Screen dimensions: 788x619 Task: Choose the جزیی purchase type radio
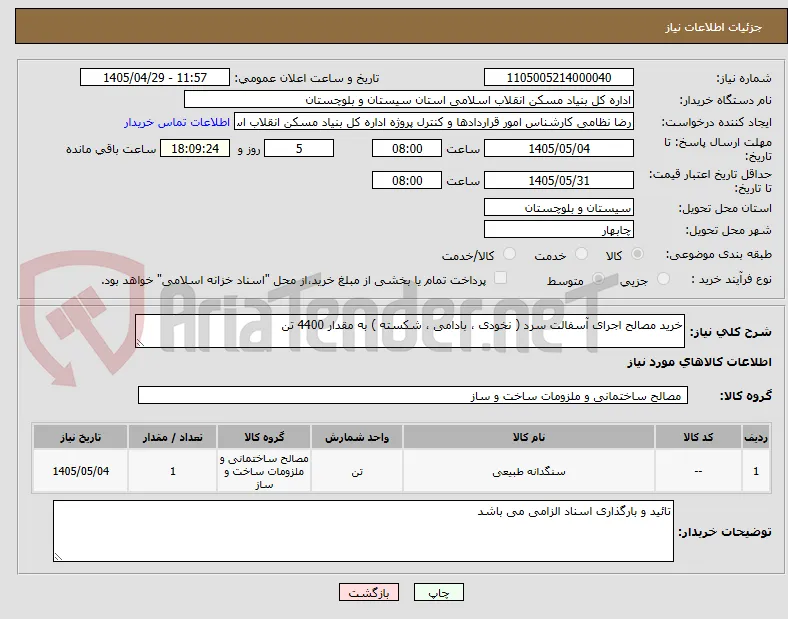663,279
